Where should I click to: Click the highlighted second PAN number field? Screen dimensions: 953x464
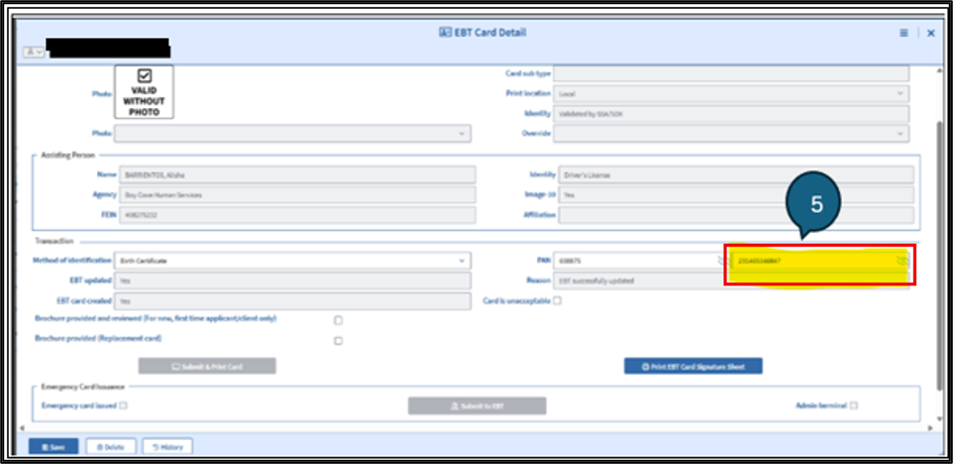pyautogui.click(x=821, y=261)
